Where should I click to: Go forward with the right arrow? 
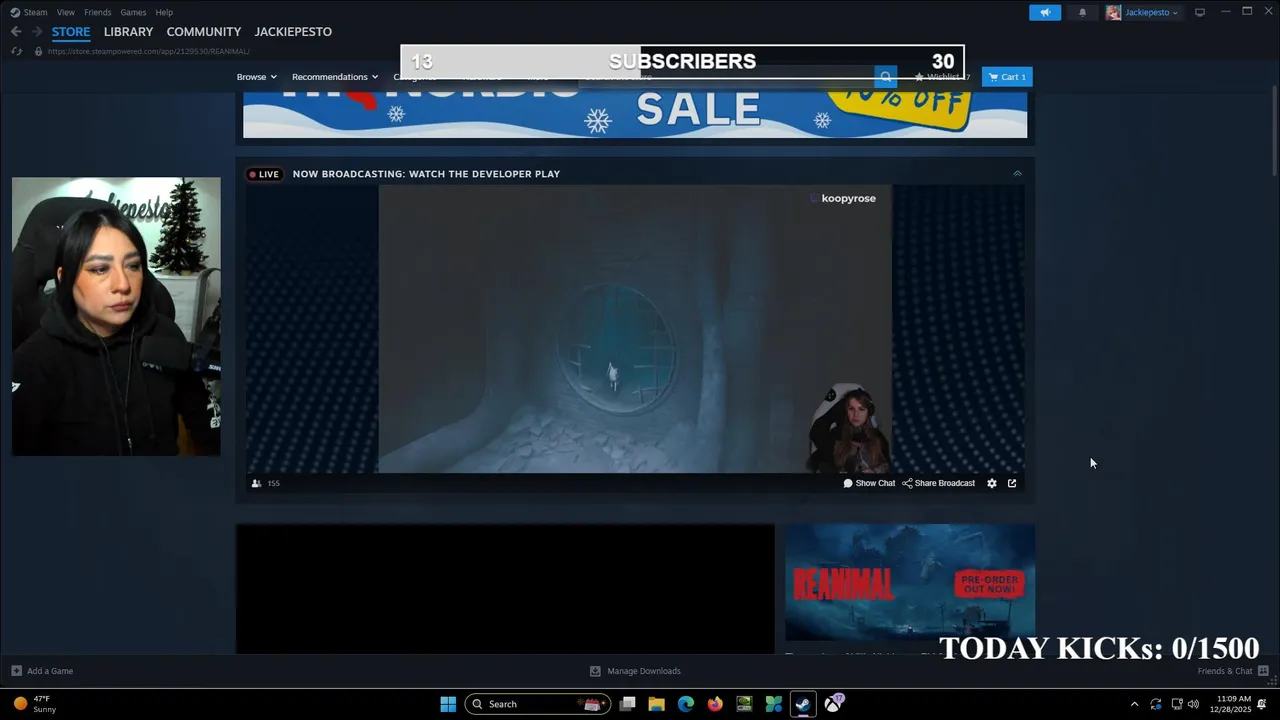pyautogui.click(x=37, y=32)
